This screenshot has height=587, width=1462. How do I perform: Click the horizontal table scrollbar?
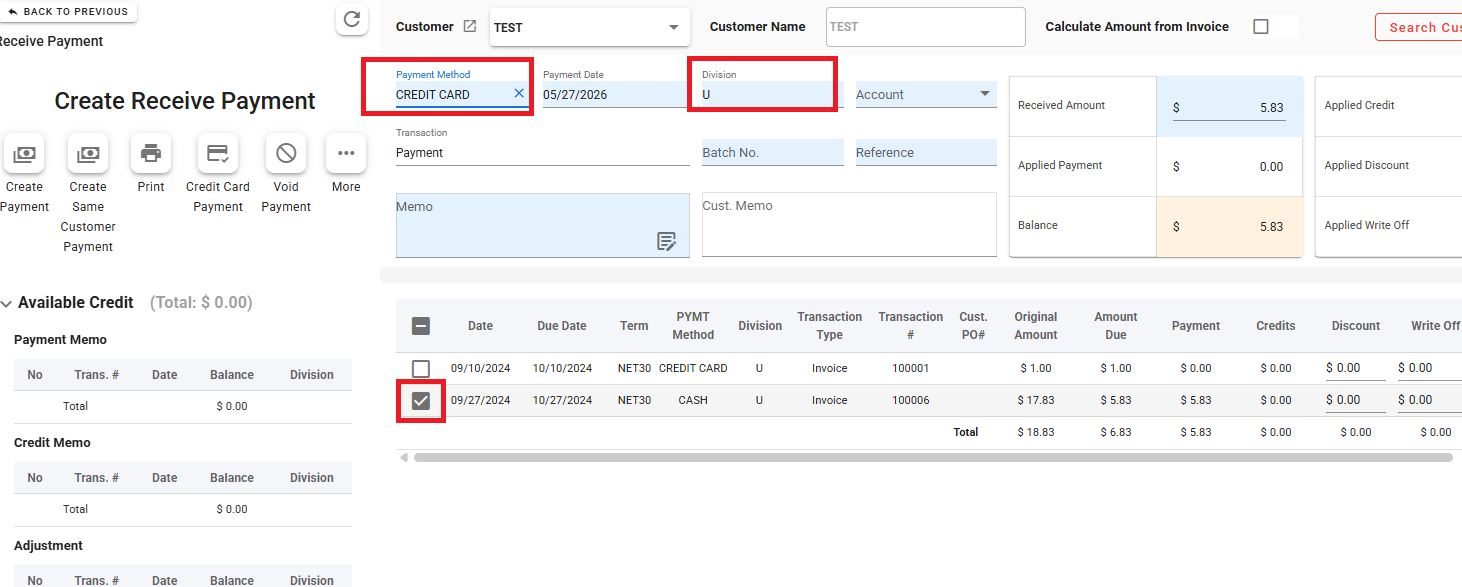click(933, 457)
